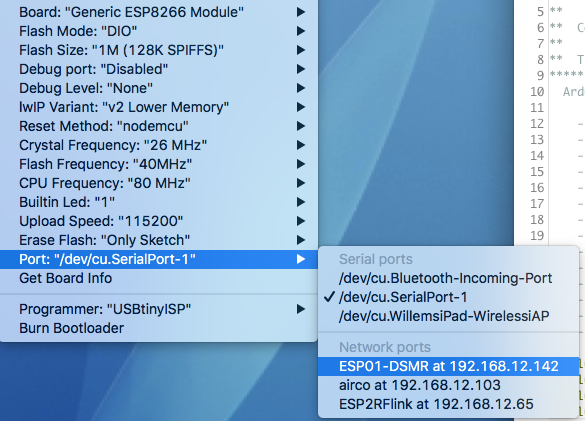Screen dimensions: 585x421
Task: Open the Debug port "Disabled" submenu
Action: 159,69
